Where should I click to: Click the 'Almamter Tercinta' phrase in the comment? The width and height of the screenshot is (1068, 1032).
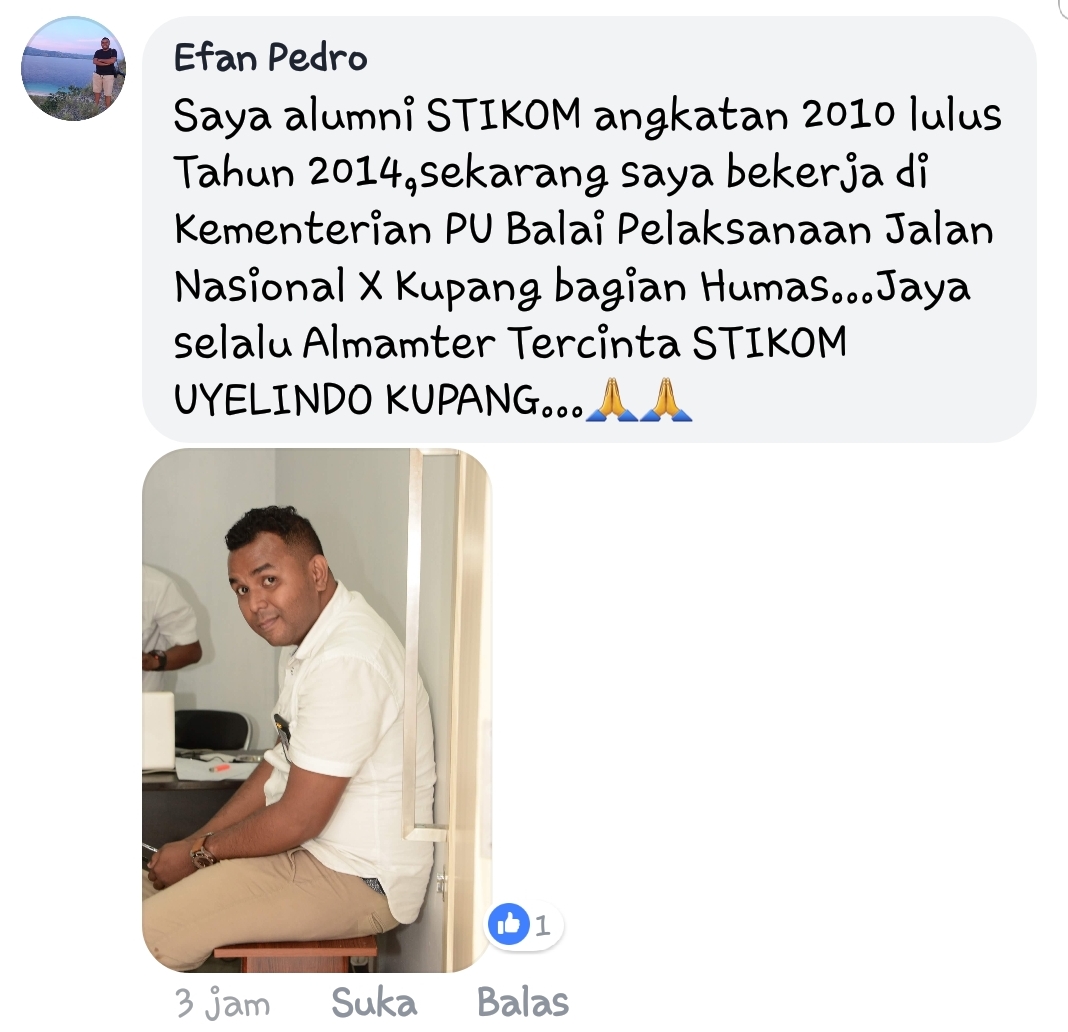point(491,343)
